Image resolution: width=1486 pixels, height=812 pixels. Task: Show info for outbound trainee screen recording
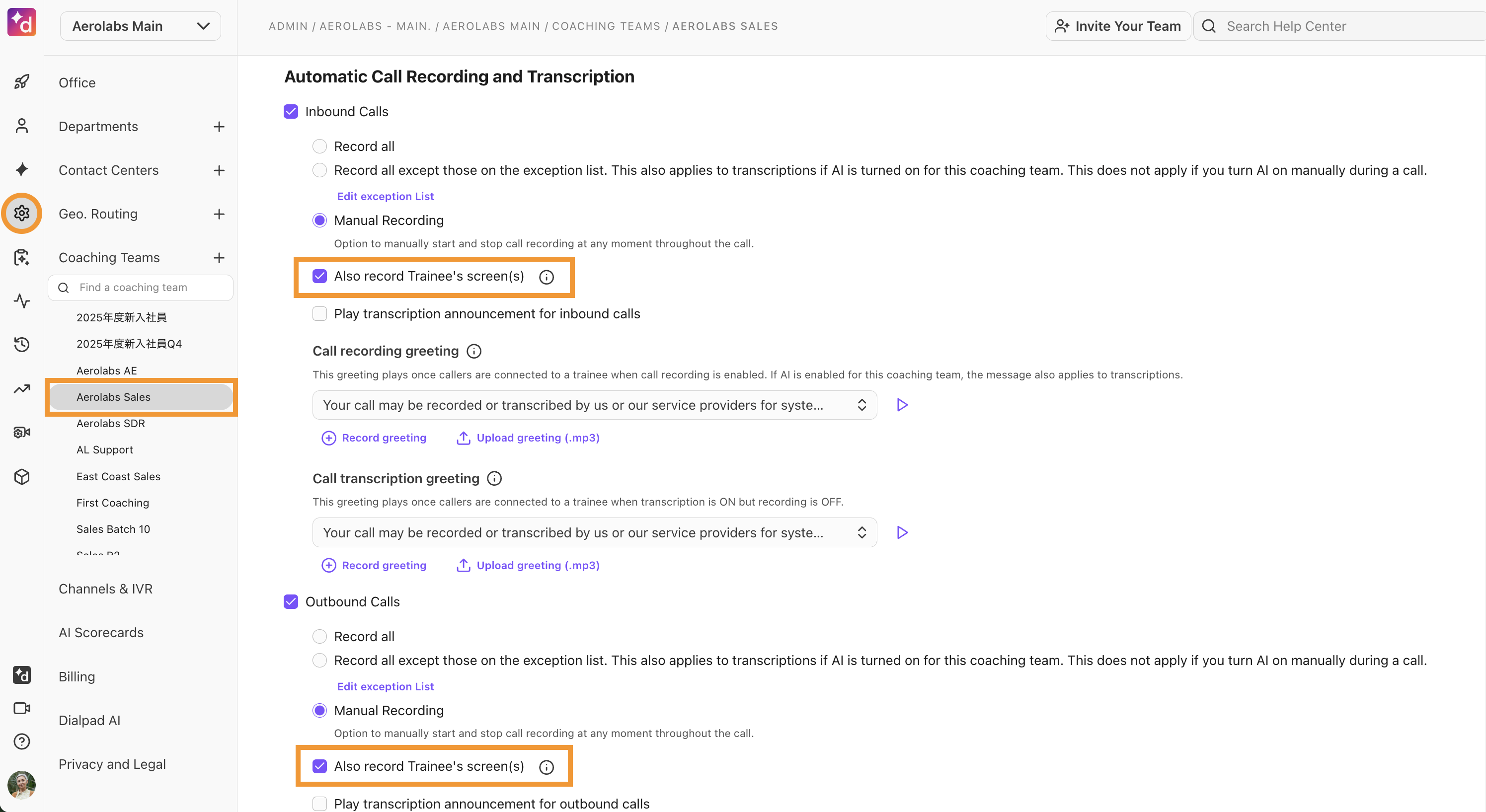pyautogui.click(x=547, y=767)
